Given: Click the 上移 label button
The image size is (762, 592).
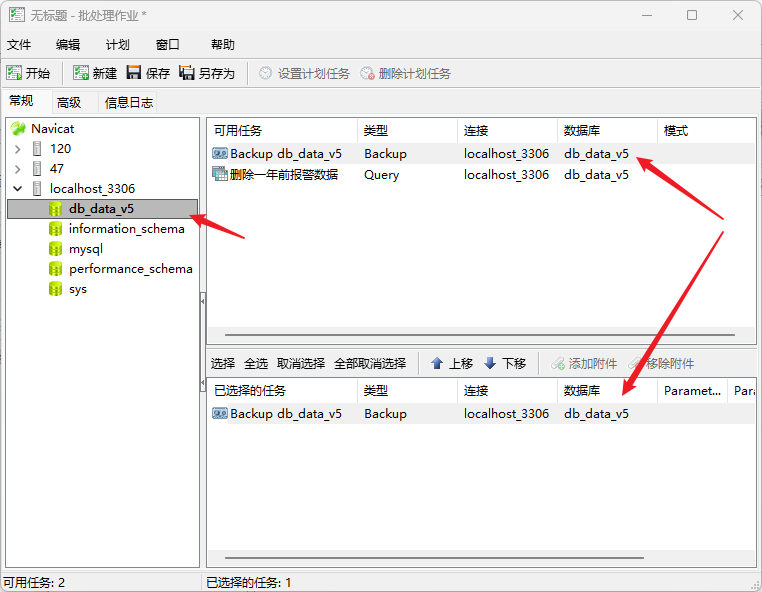Looking at the screenshot, I should 461,363.
